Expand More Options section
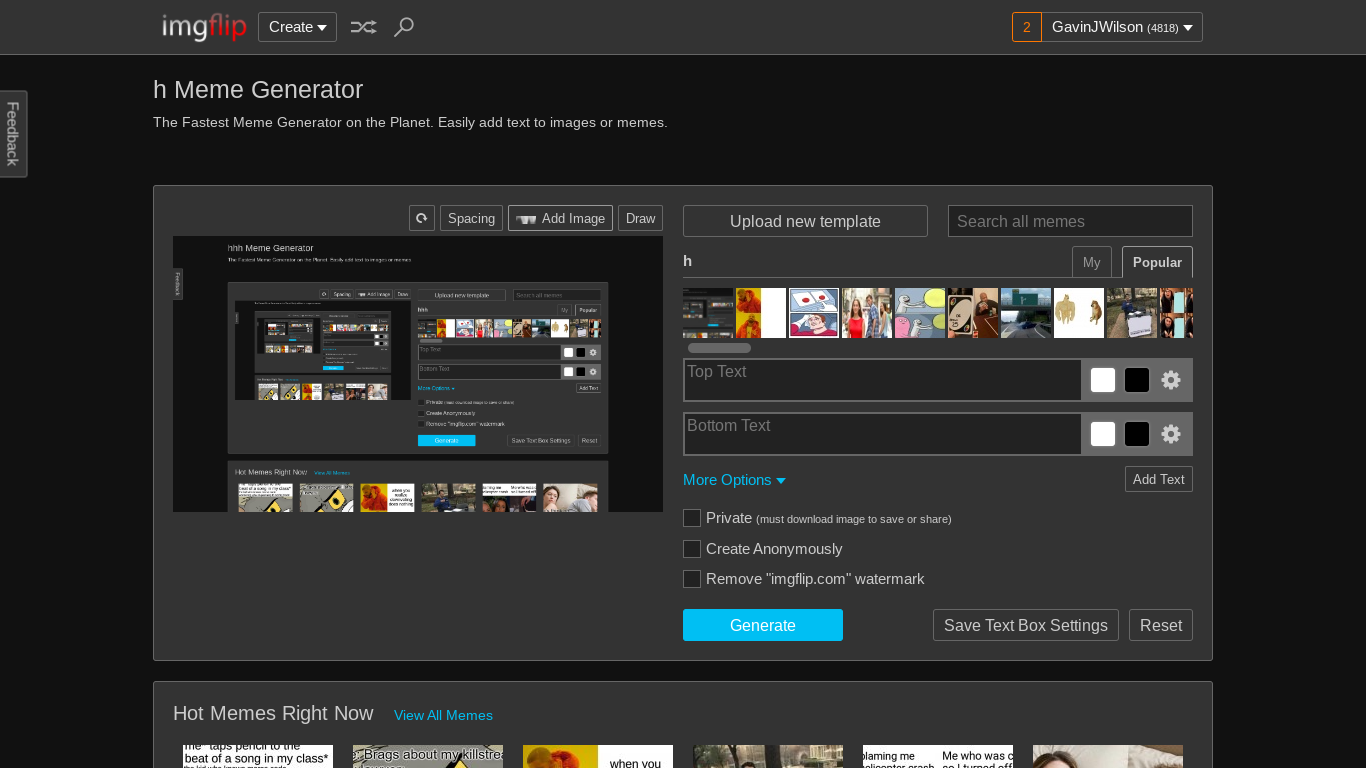 pos(734,480)
